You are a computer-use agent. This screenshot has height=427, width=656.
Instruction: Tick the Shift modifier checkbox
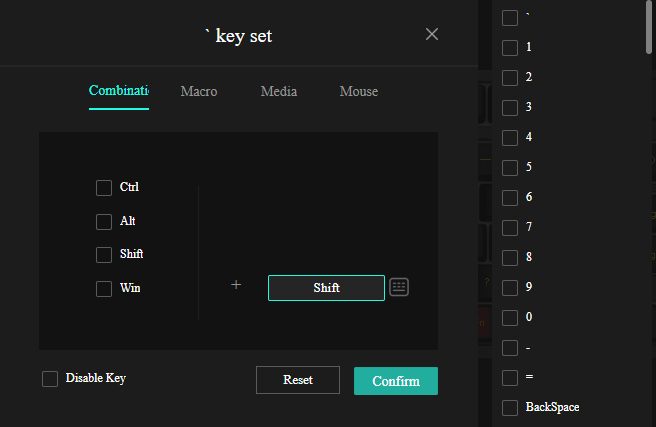point(104,255)
